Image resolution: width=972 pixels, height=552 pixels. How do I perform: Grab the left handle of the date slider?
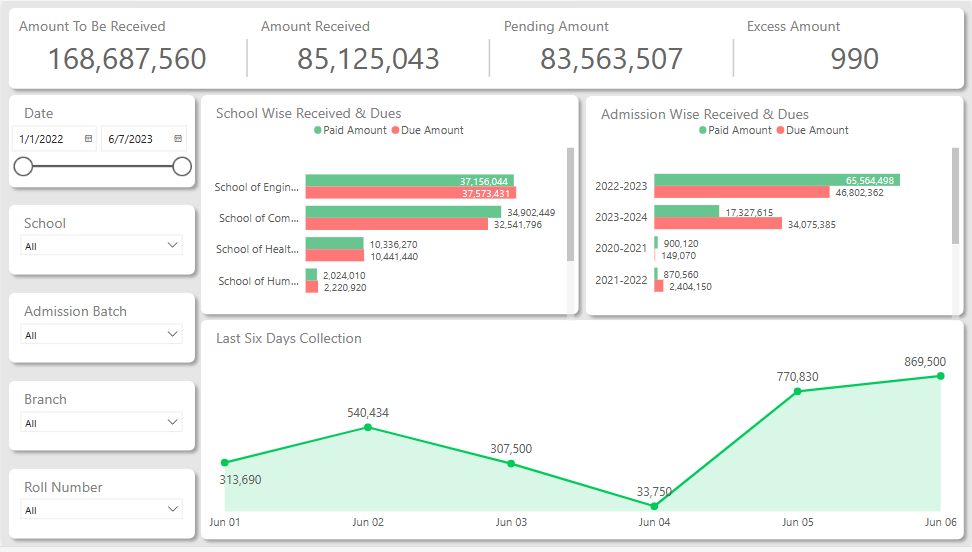click(23, 166)
